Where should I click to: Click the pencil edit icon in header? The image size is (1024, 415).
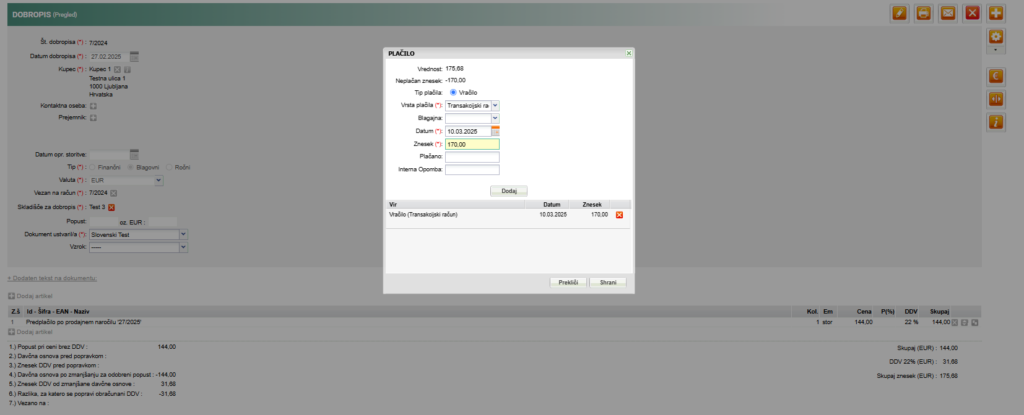(899, 13)
